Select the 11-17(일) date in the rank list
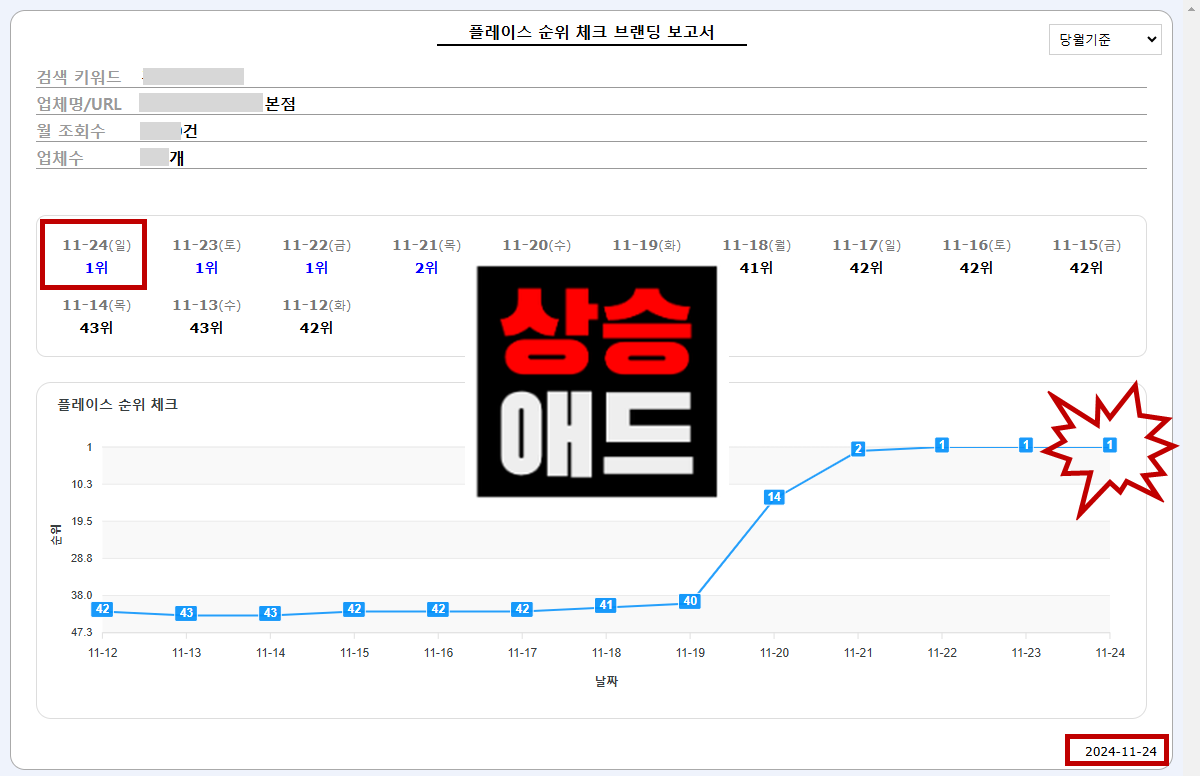The image size is (1200, 776). click(x=866, y=245)
